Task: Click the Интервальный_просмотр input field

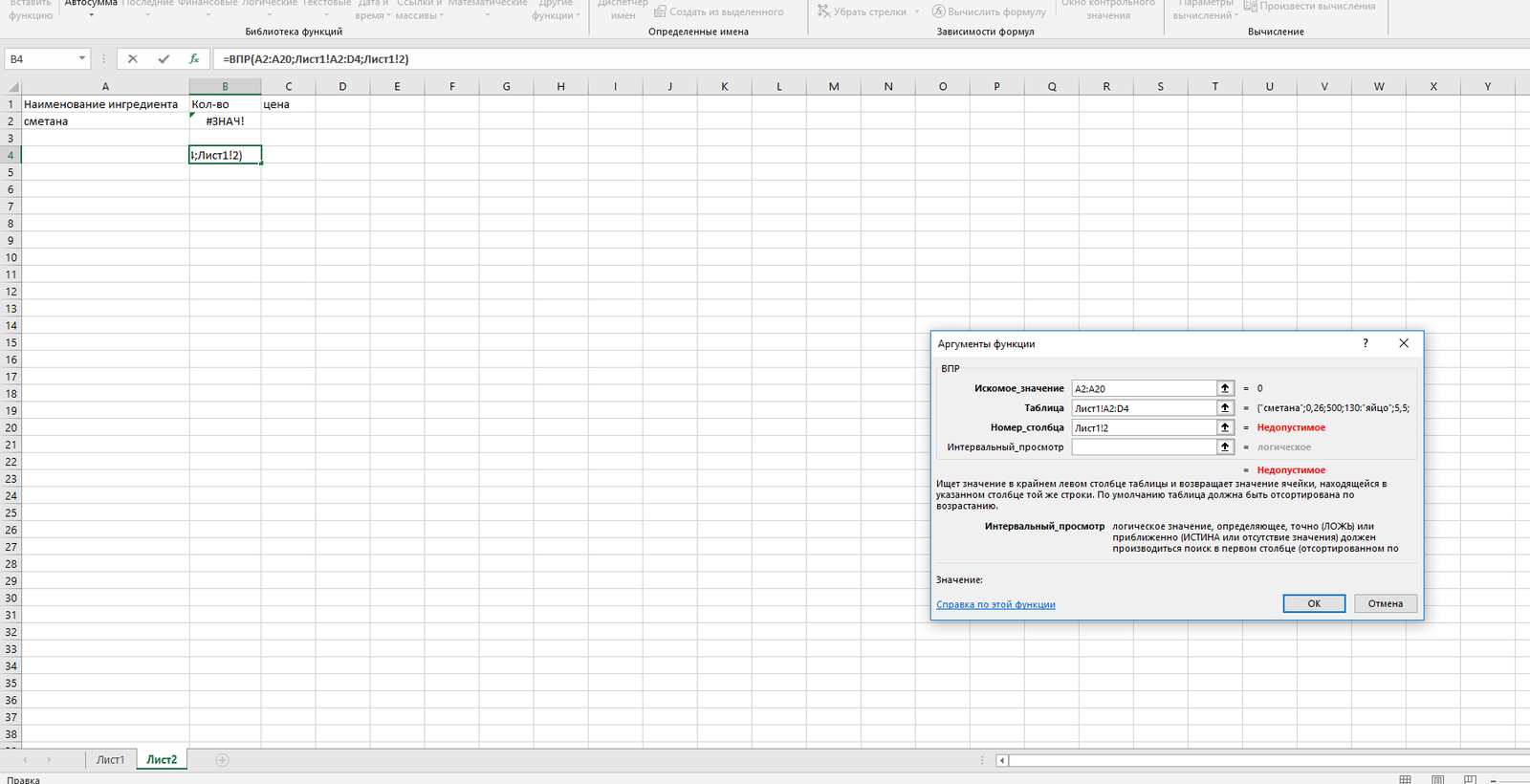Action: (x=1143, y=447)
